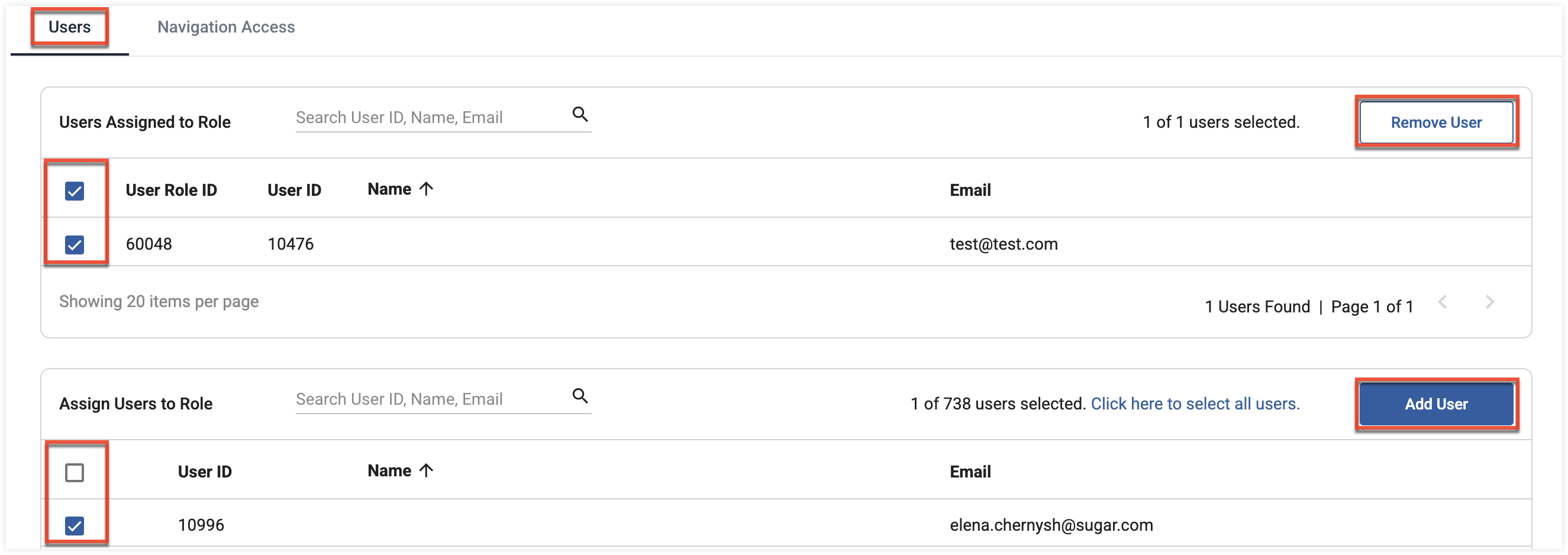This screenshot has height=555, width=1568.
Task: Uncheck select-all checkbox in assigned users header
Action: [75, 191]
